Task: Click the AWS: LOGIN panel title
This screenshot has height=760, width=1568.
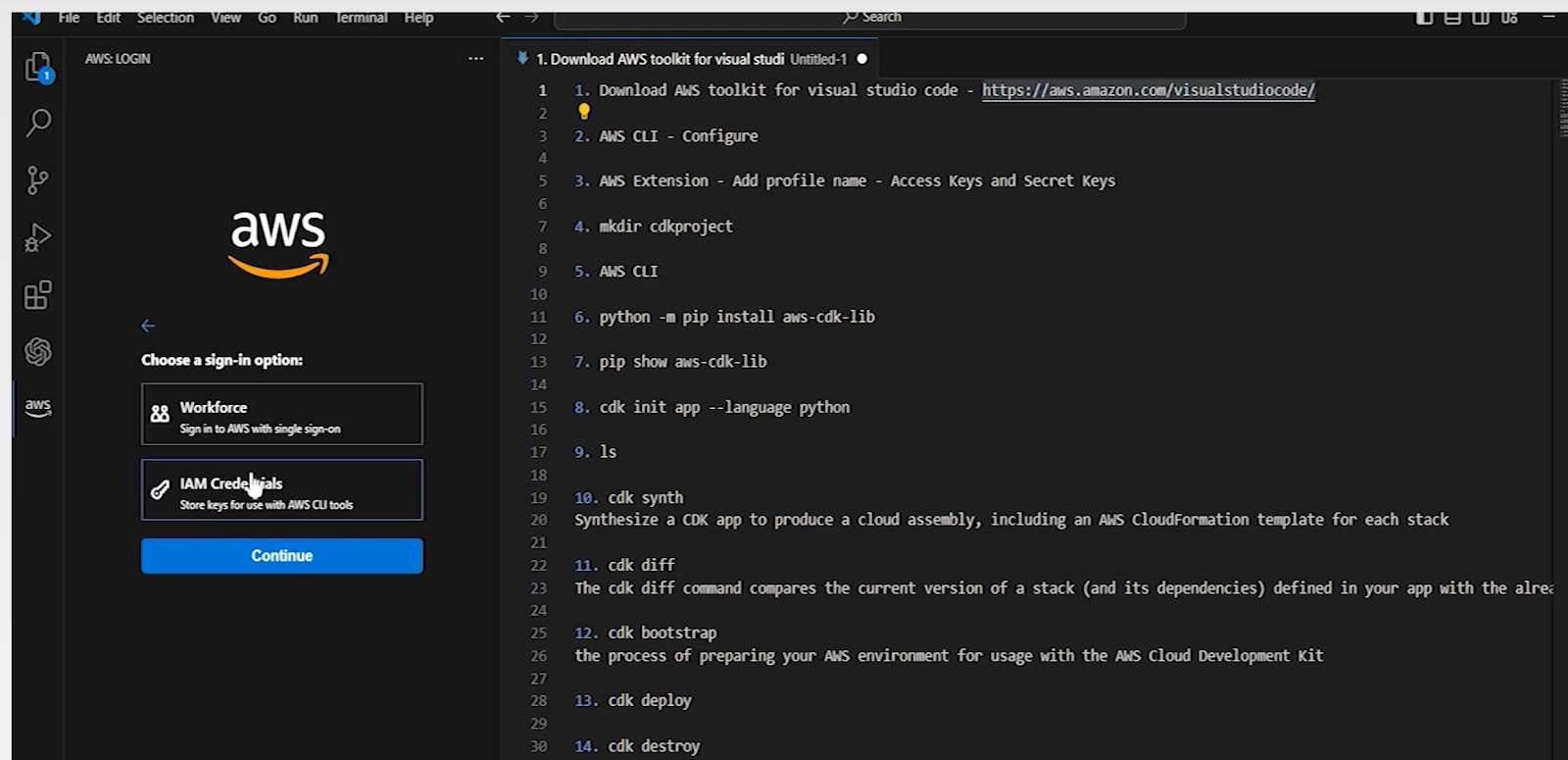Action: [x=118, y=59]
